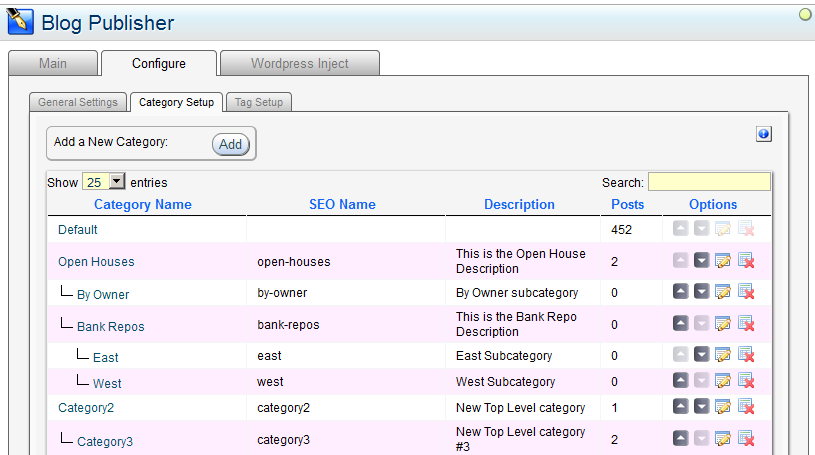The image size is (815, 455).
Task: Delete the Category2 entry
Action: (x=746, y=406)
